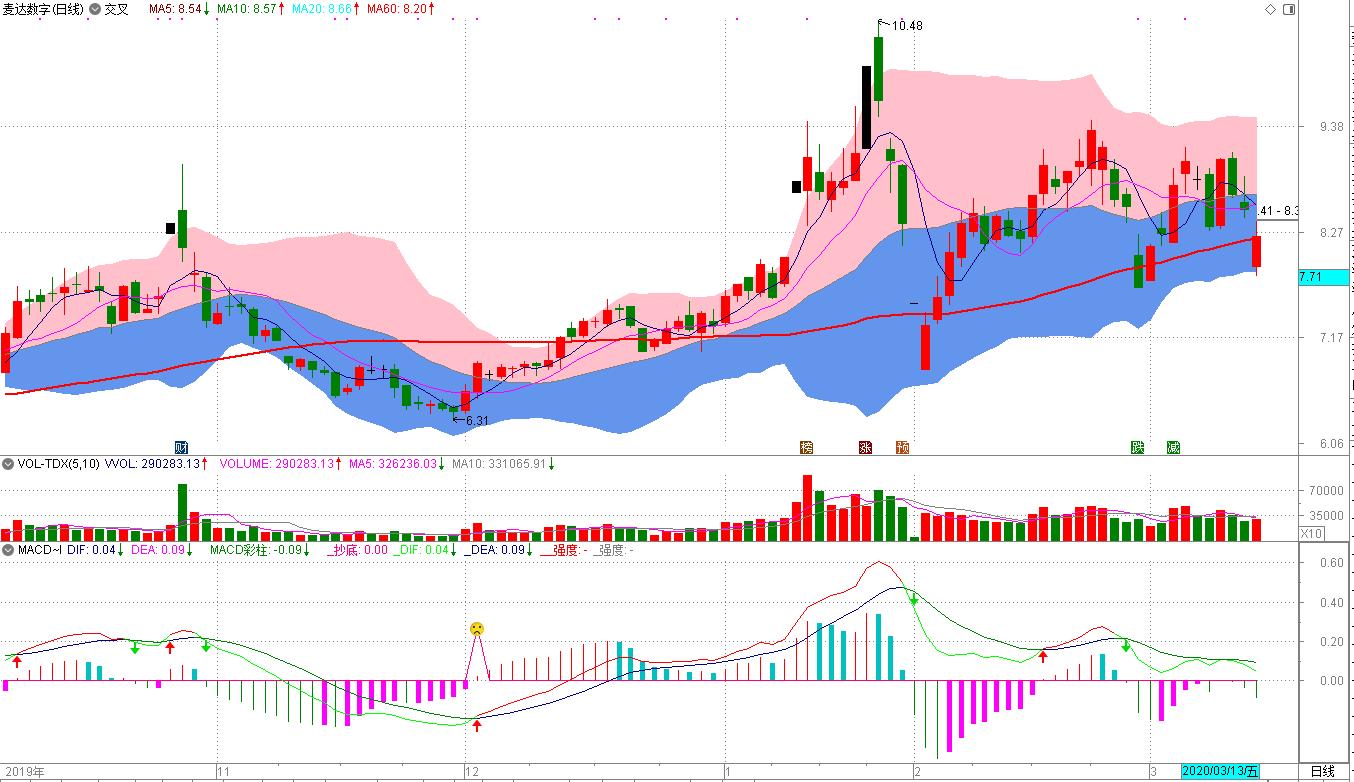Select the 2020/03/13/五 date label
1354x782 pixels.
[x=1221, y=771]
